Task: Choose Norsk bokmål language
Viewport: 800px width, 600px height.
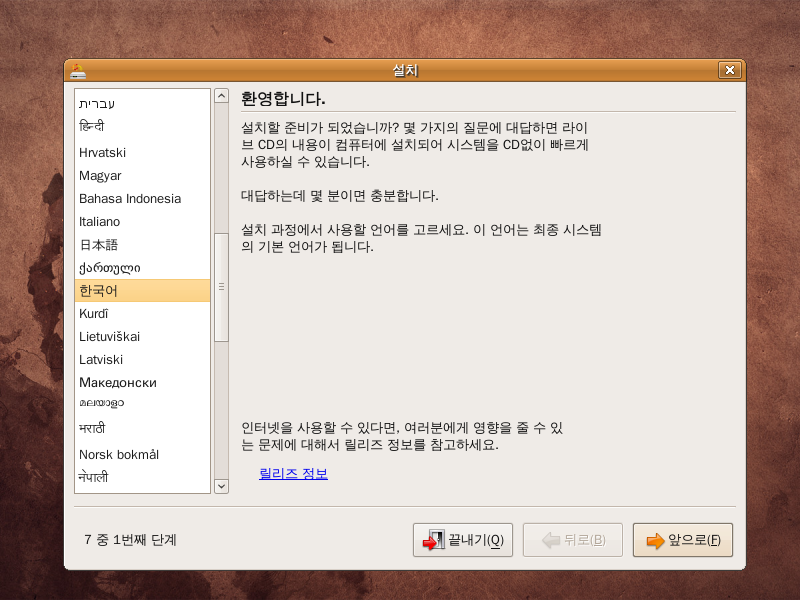Action: tap(142, 454)
